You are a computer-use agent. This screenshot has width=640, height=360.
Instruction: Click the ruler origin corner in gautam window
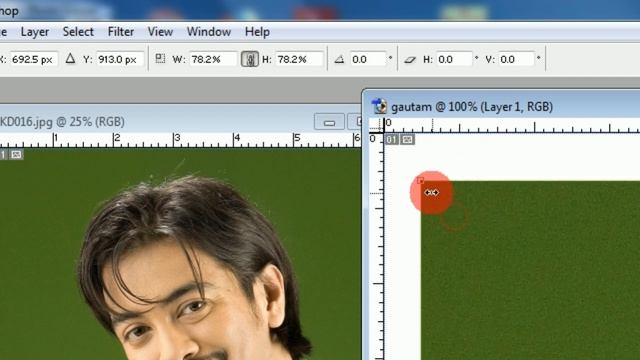pyautogui.click(x=376, y=125)
